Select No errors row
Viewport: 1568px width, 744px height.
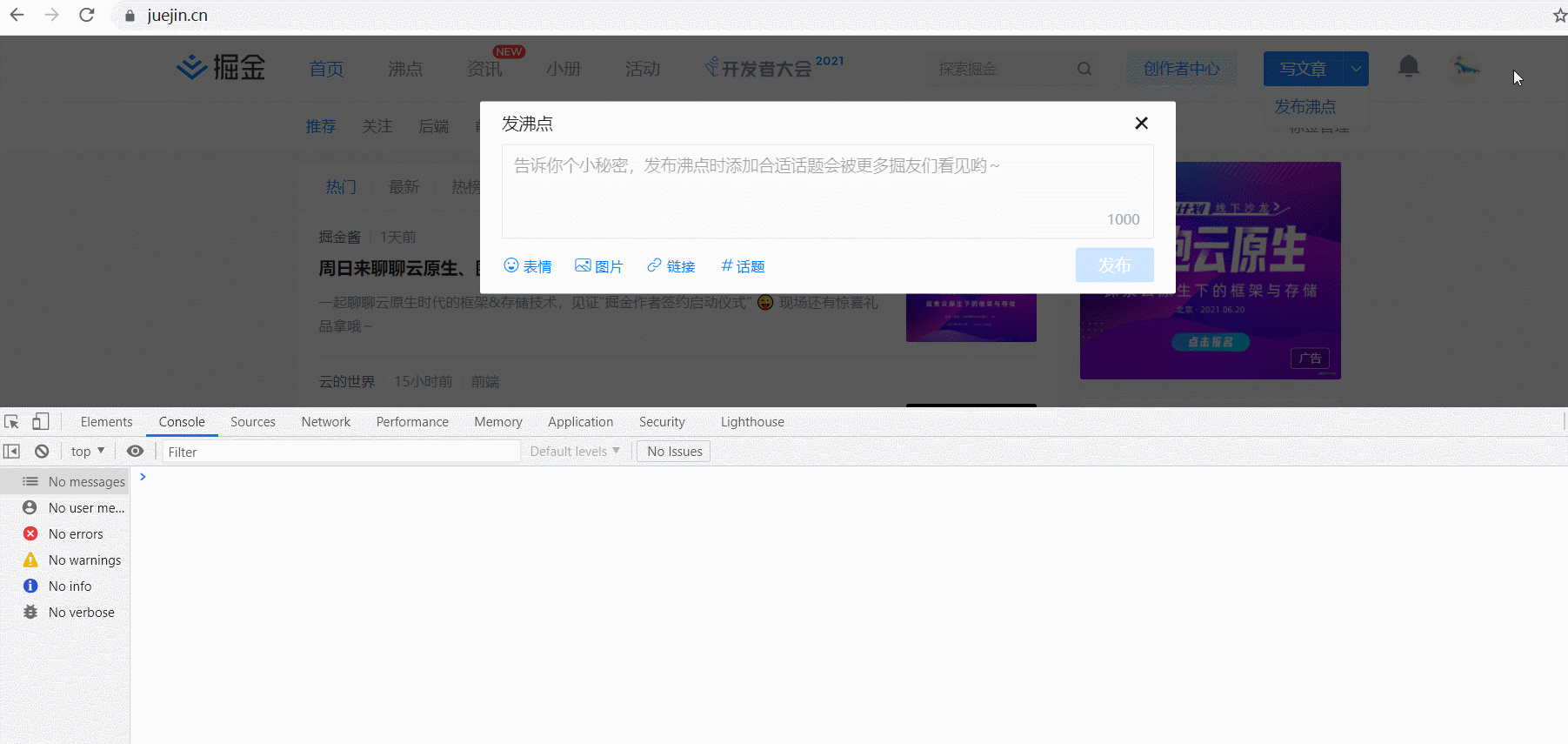(x=65, y=533)
